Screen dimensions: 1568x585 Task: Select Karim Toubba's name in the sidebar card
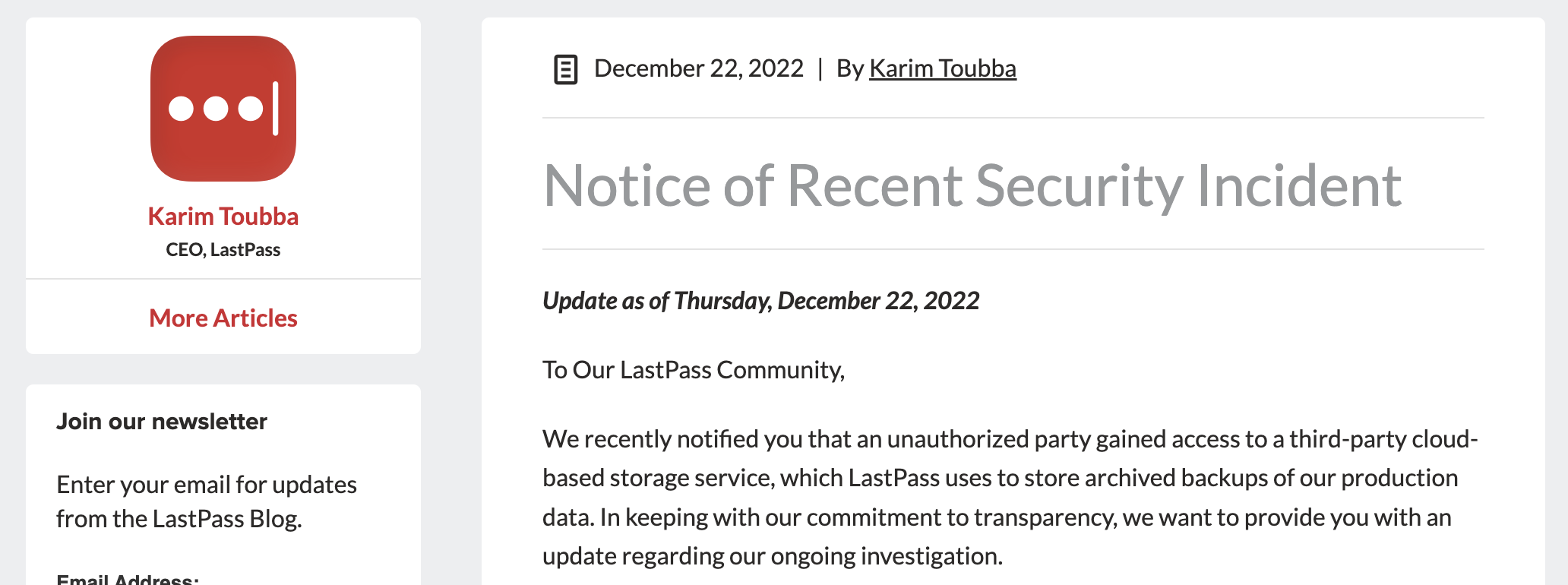pos(223,216)
